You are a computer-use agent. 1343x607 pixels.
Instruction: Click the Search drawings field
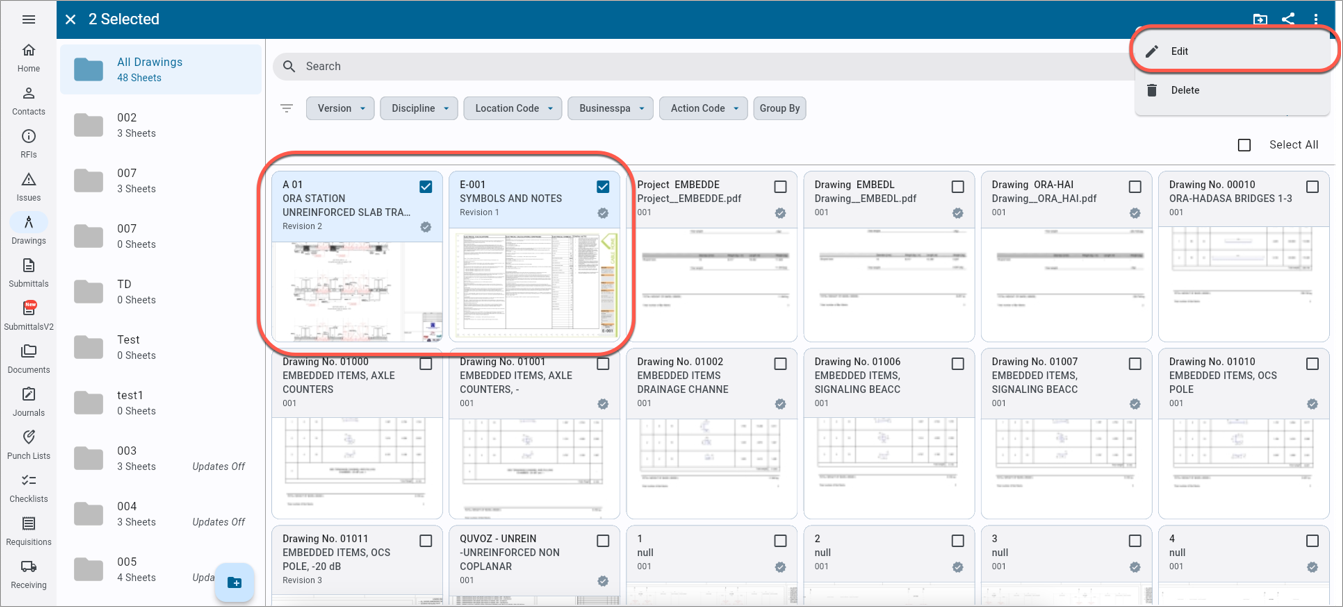click(x=700, y=66)
